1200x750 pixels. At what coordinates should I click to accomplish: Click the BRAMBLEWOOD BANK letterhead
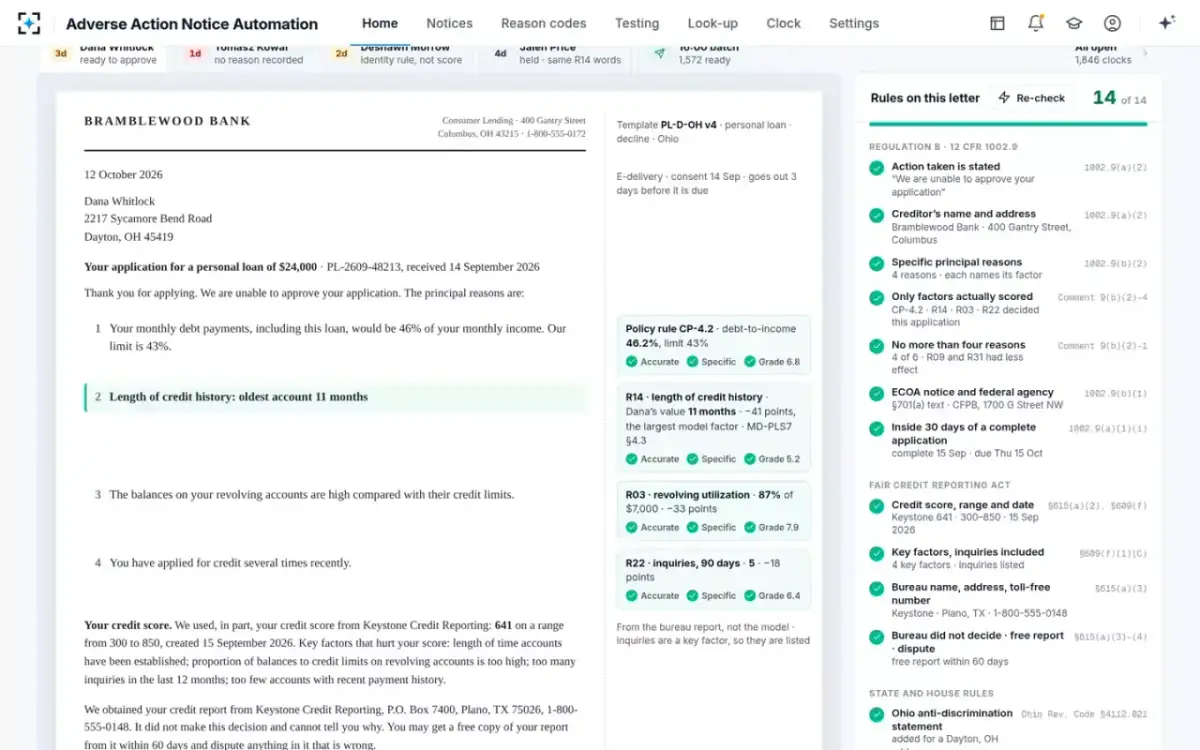(x=168, y=121)
